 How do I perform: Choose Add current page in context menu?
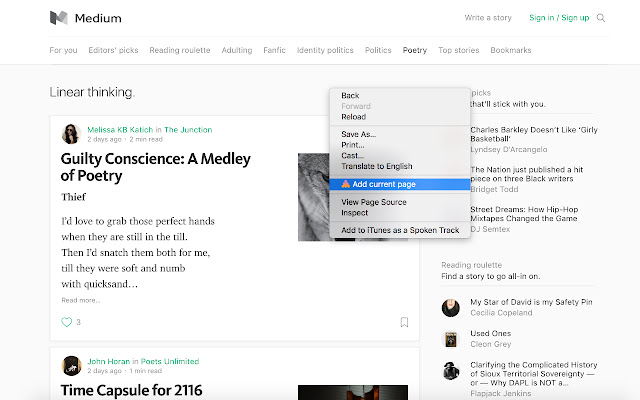(400, 184)
